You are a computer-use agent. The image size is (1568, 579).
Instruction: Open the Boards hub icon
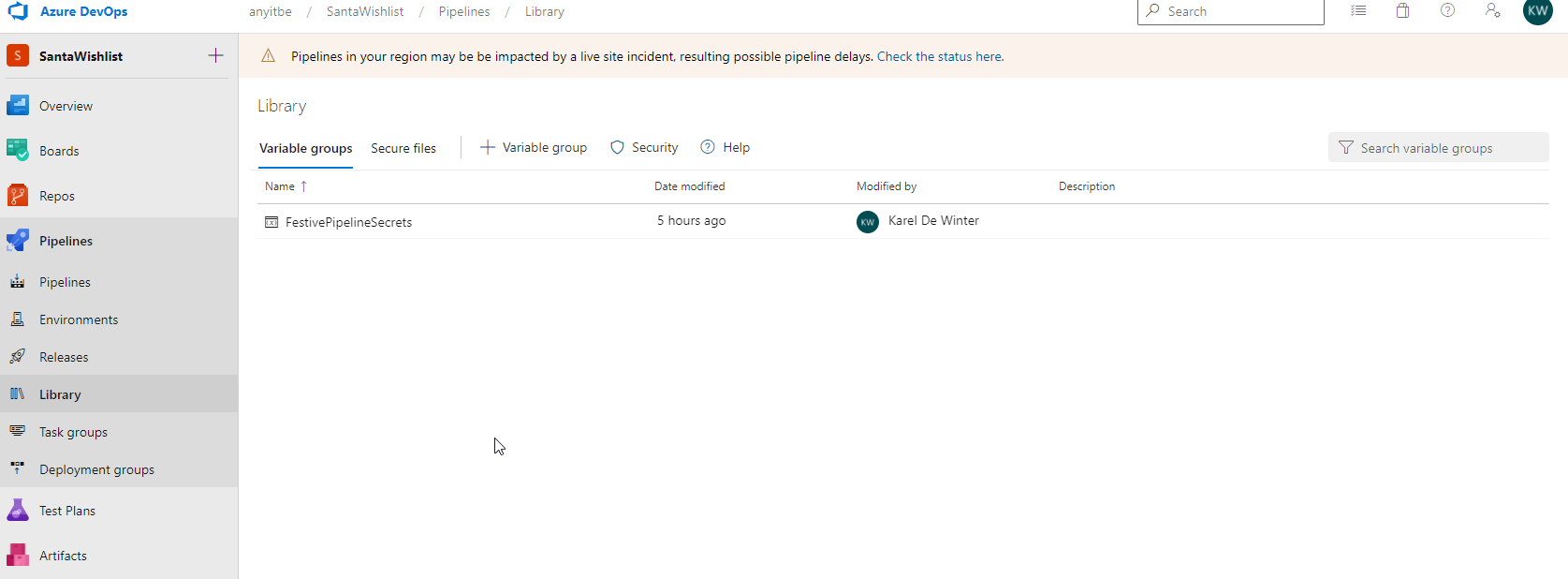point(18,150)
